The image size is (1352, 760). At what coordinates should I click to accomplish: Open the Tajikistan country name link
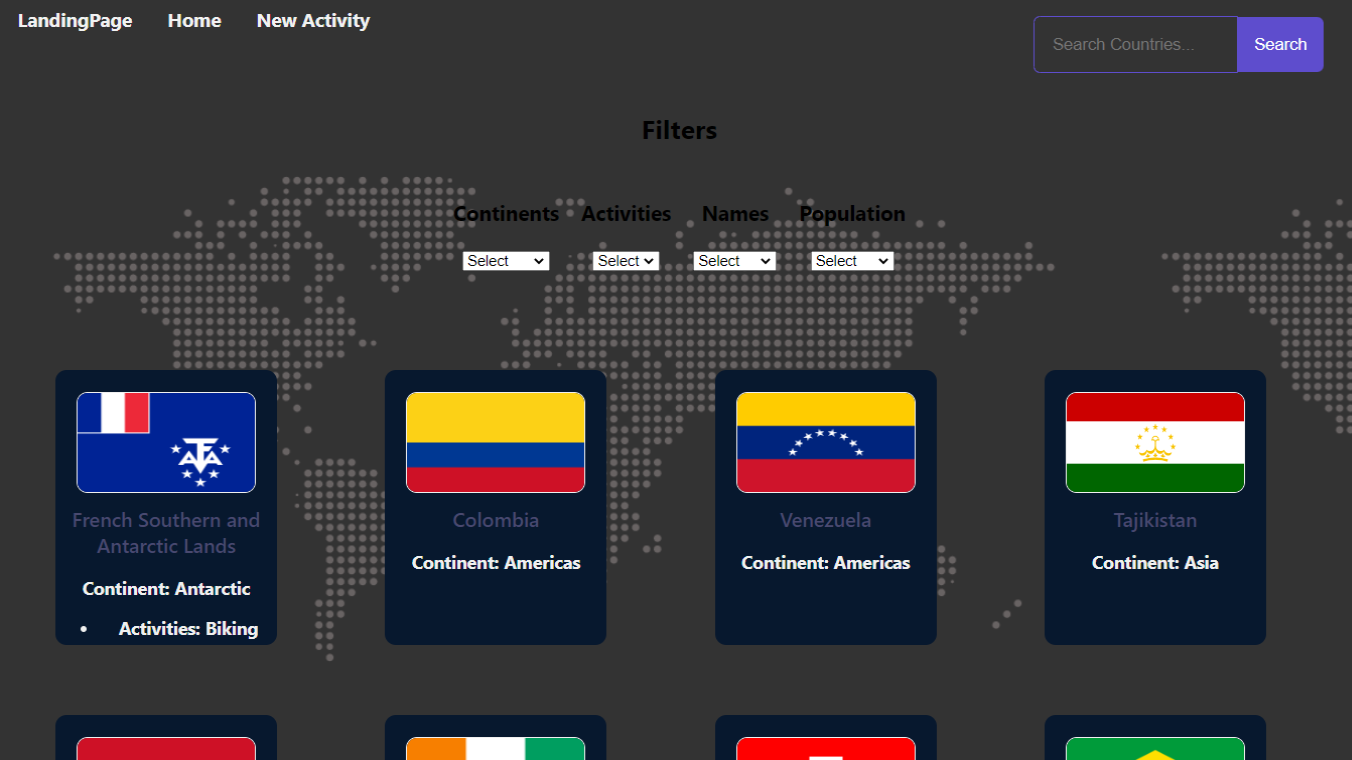pos(1155,520)
